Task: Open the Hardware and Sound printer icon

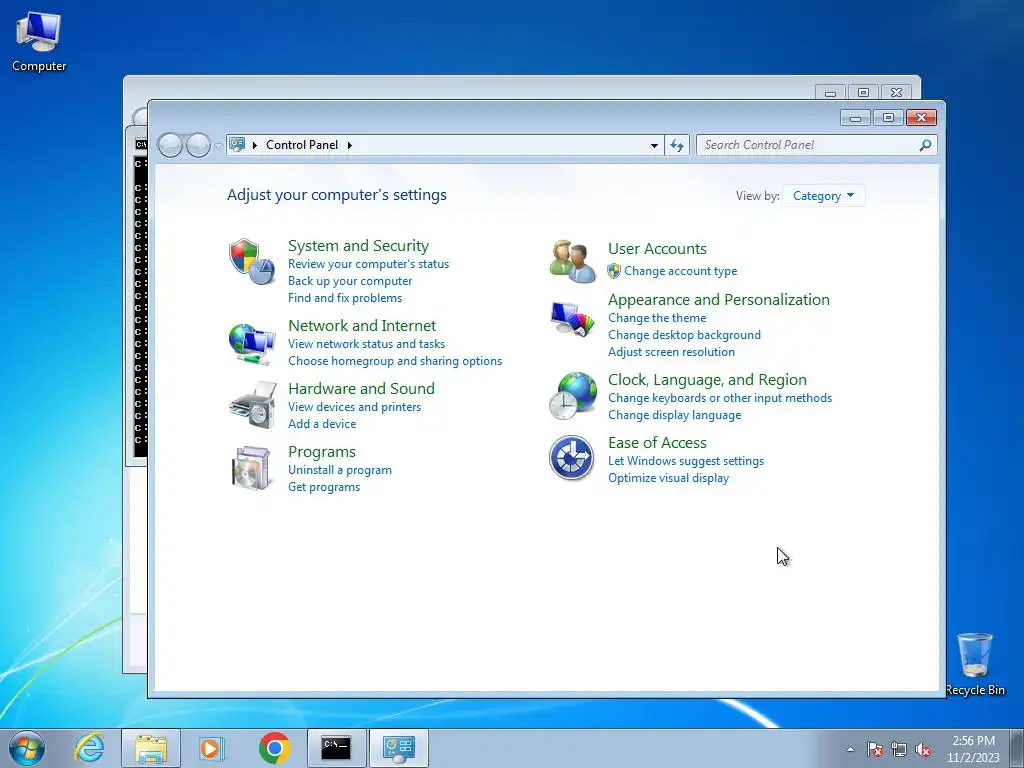Action: pos(253,405)
